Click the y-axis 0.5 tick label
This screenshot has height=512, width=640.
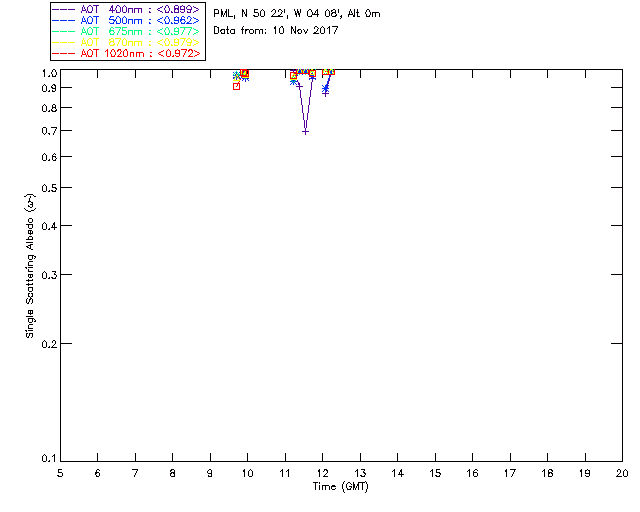click(49, 188)
